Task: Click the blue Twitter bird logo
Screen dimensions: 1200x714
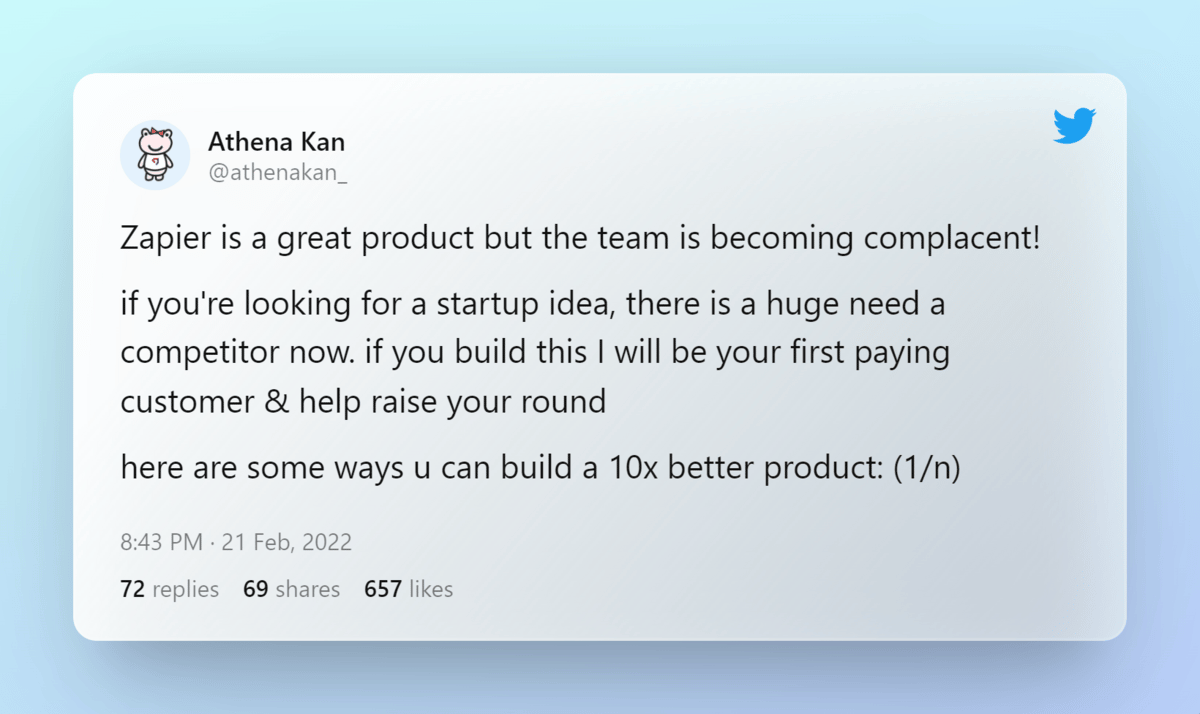Action: (x=1075, y=126)
